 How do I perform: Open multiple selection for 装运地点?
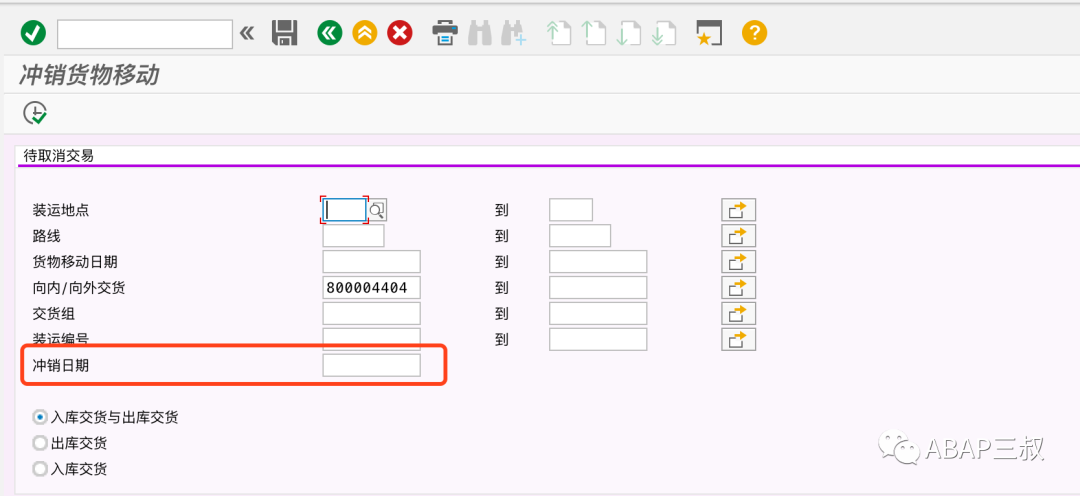738,209
